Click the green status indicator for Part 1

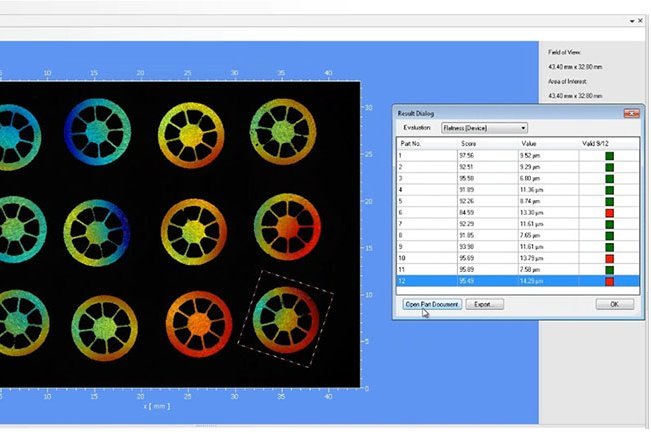[x=609, y=156]
